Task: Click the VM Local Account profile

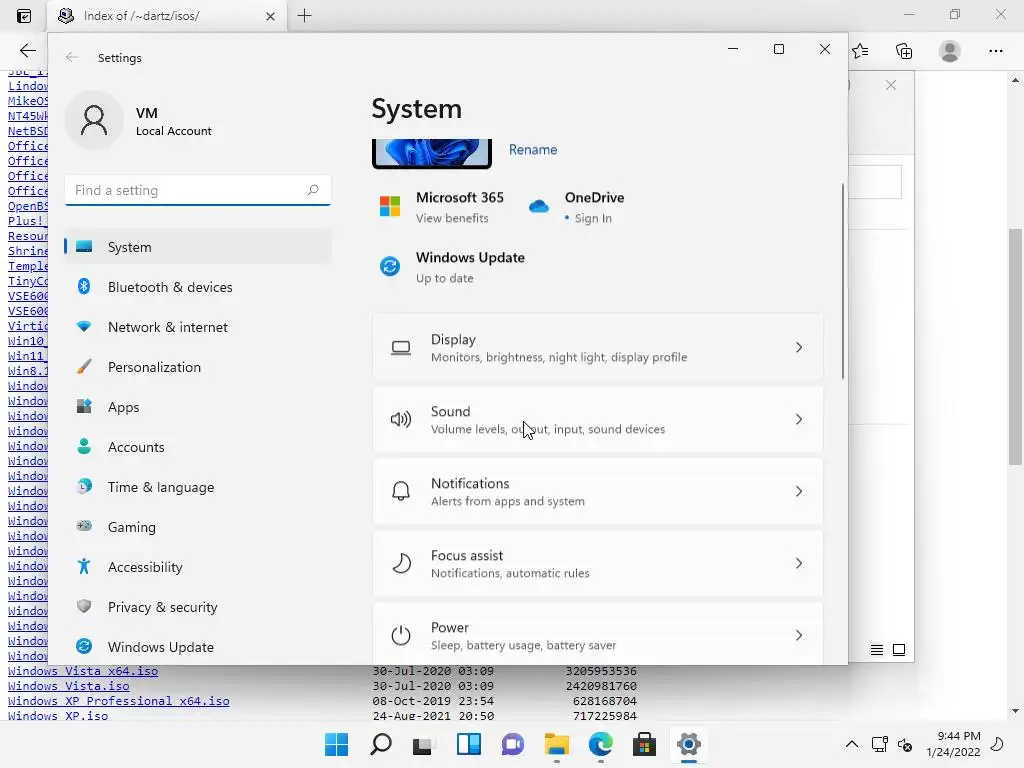Action: pyautogui.click(x=139, y=121)
